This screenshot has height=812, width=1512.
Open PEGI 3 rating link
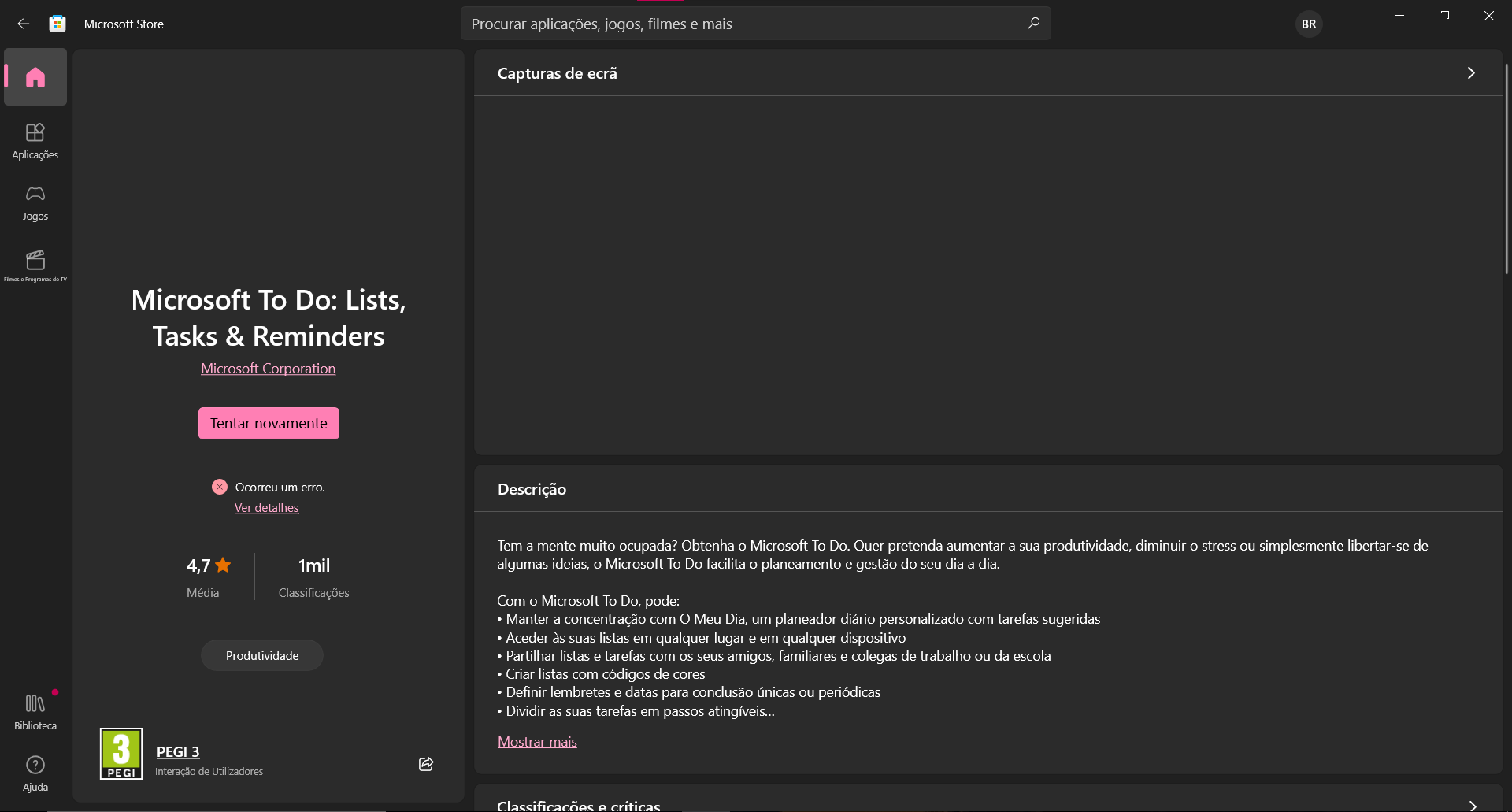coord(178,752)
